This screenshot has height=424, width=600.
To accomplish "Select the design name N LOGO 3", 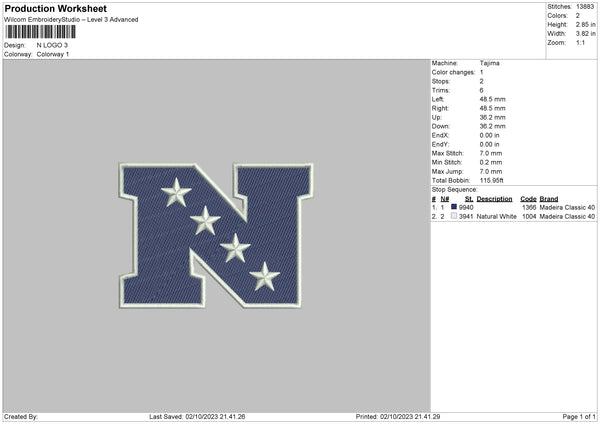I will click(x=52, y=45).
